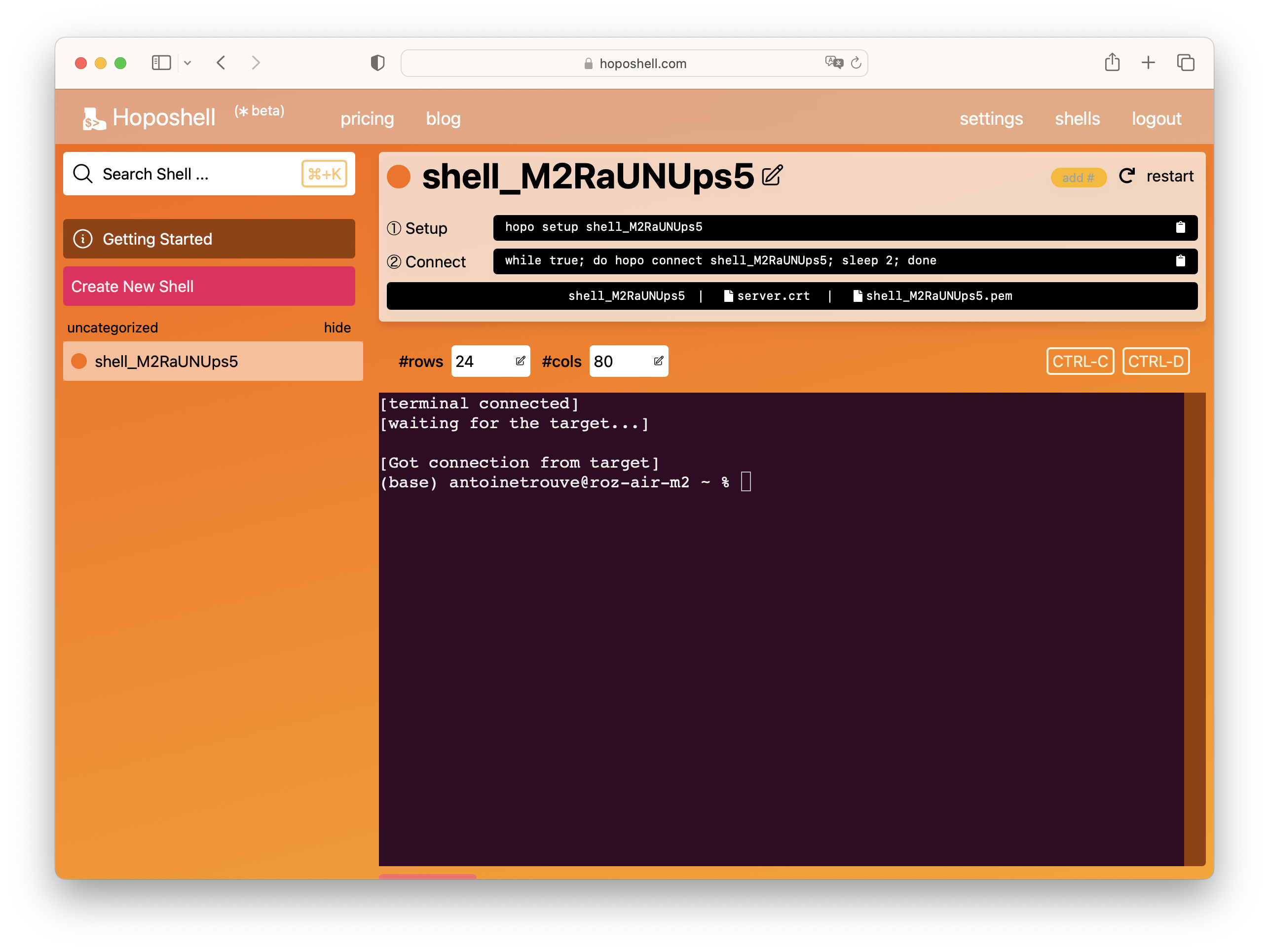Show tab overview icon

tap(1186, 63)
